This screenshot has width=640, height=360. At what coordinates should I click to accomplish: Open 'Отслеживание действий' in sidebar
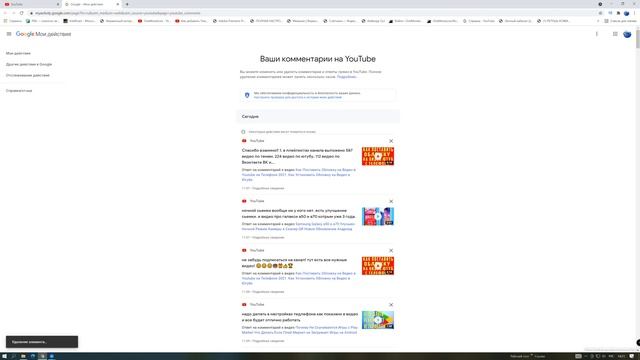[28, 76]
